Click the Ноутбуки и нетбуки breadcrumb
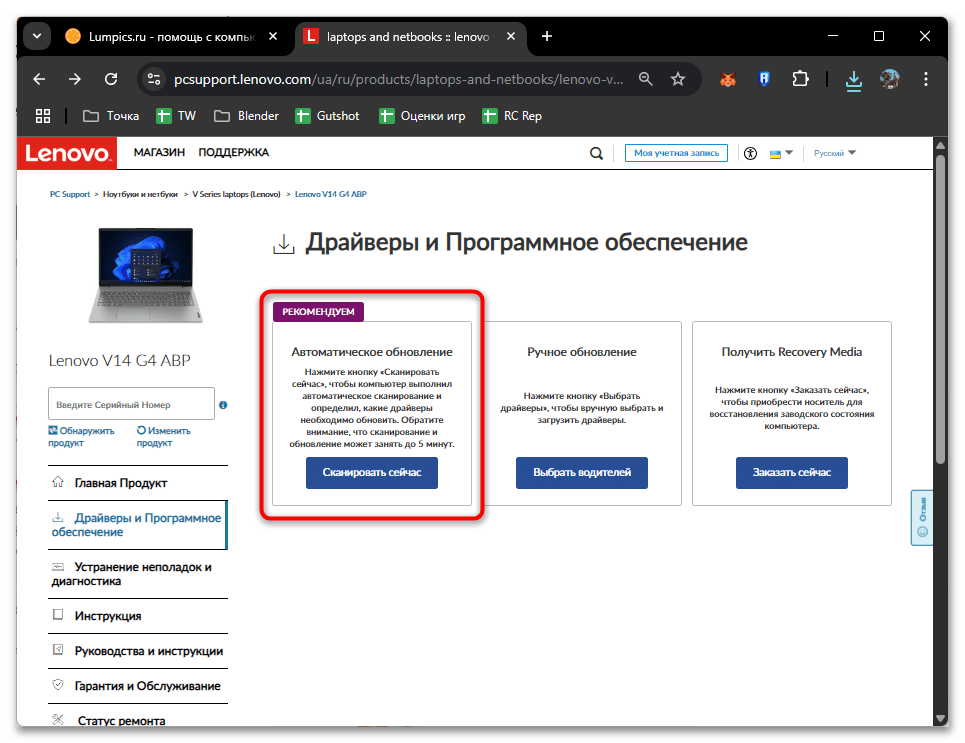The height and width of the screenshot is (743, 965). point(140,194)
